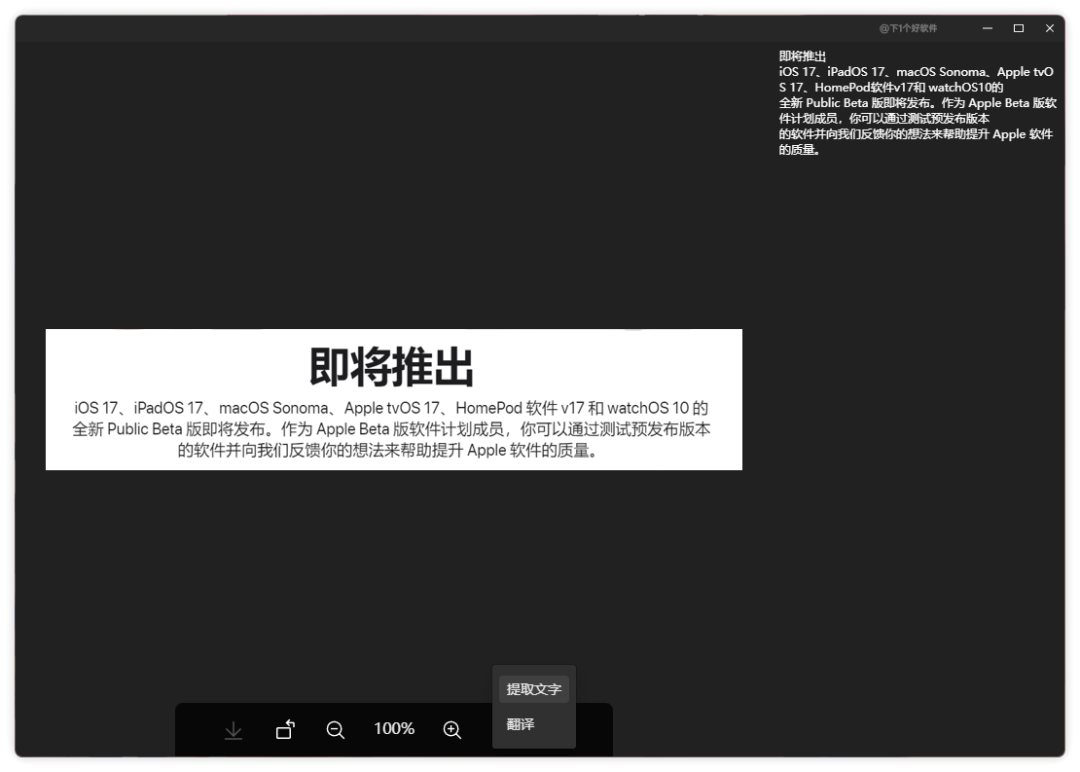Rotate the image with the rotate icon
The image size is (1080, 772).
[x=285, y=729]
